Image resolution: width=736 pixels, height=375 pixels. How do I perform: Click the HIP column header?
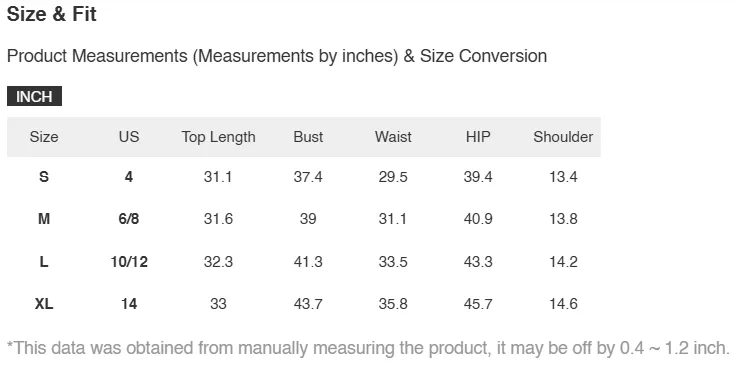pos(478,137)
